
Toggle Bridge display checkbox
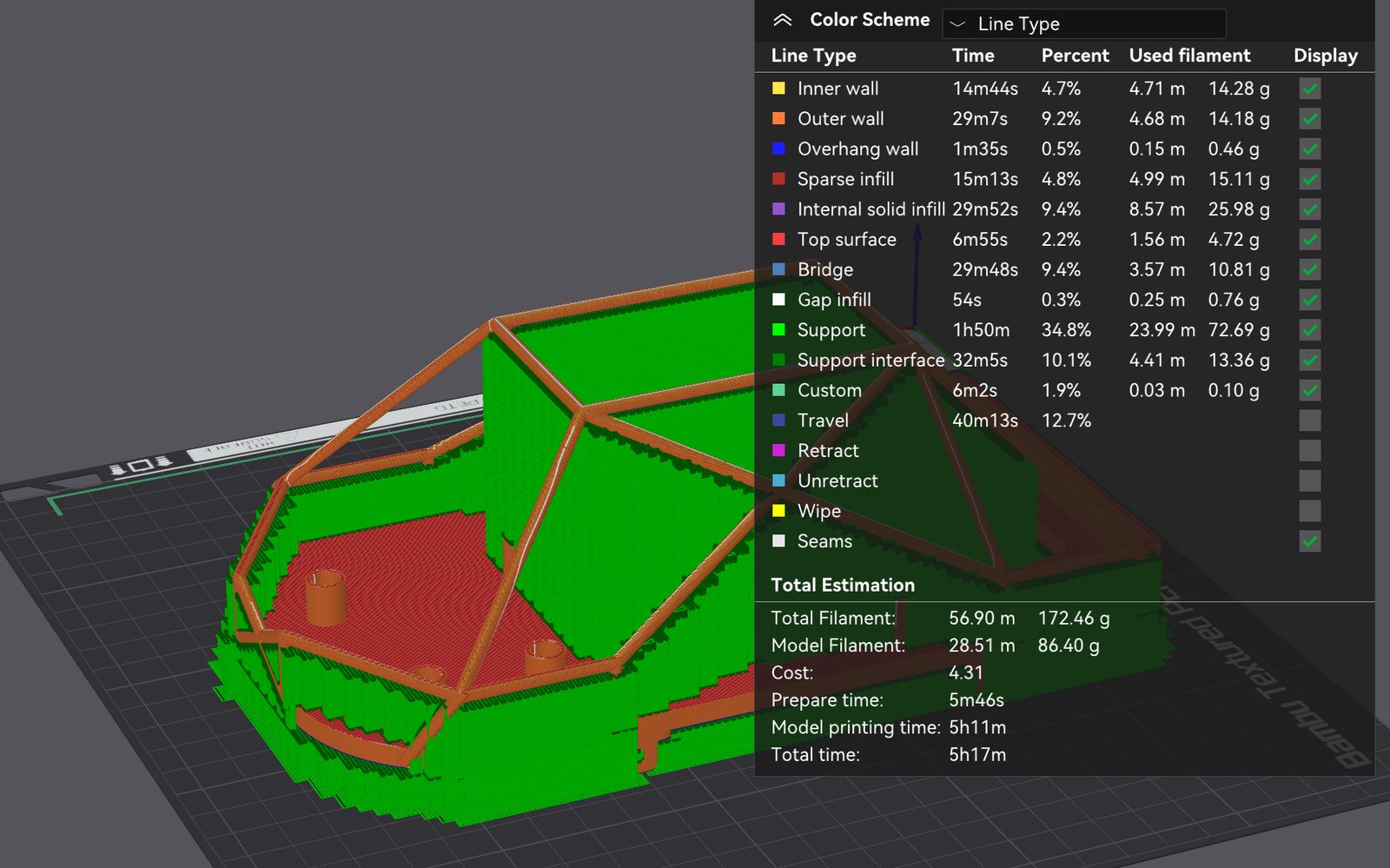(x=1310, y=269)
